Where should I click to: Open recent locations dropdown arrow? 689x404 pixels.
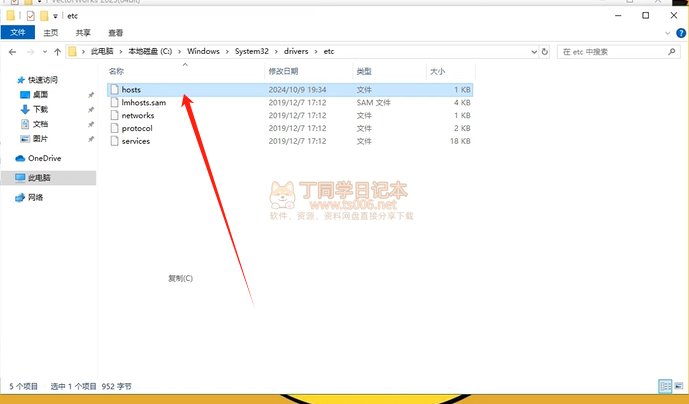coord(45,52)
